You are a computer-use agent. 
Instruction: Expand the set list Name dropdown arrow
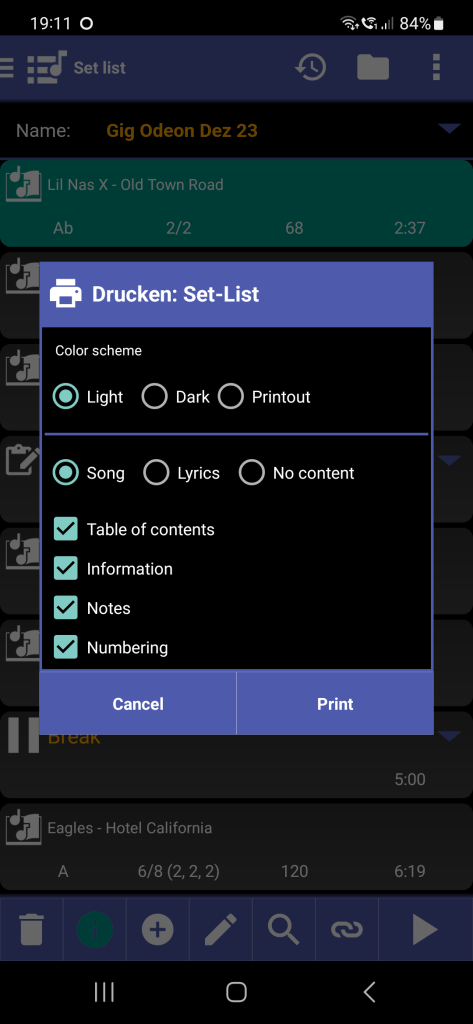[449, 129]
